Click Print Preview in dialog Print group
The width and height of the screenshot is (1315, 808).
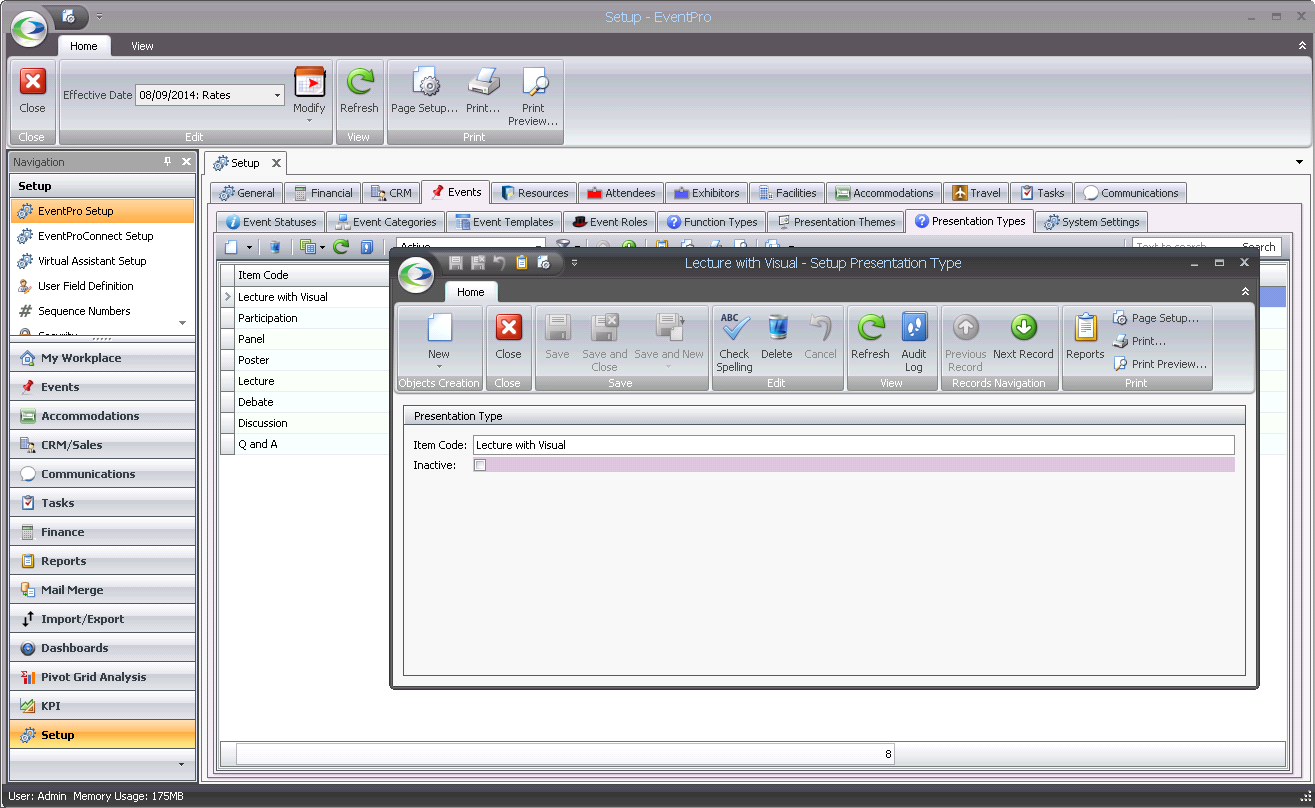tap(1160, 364)
